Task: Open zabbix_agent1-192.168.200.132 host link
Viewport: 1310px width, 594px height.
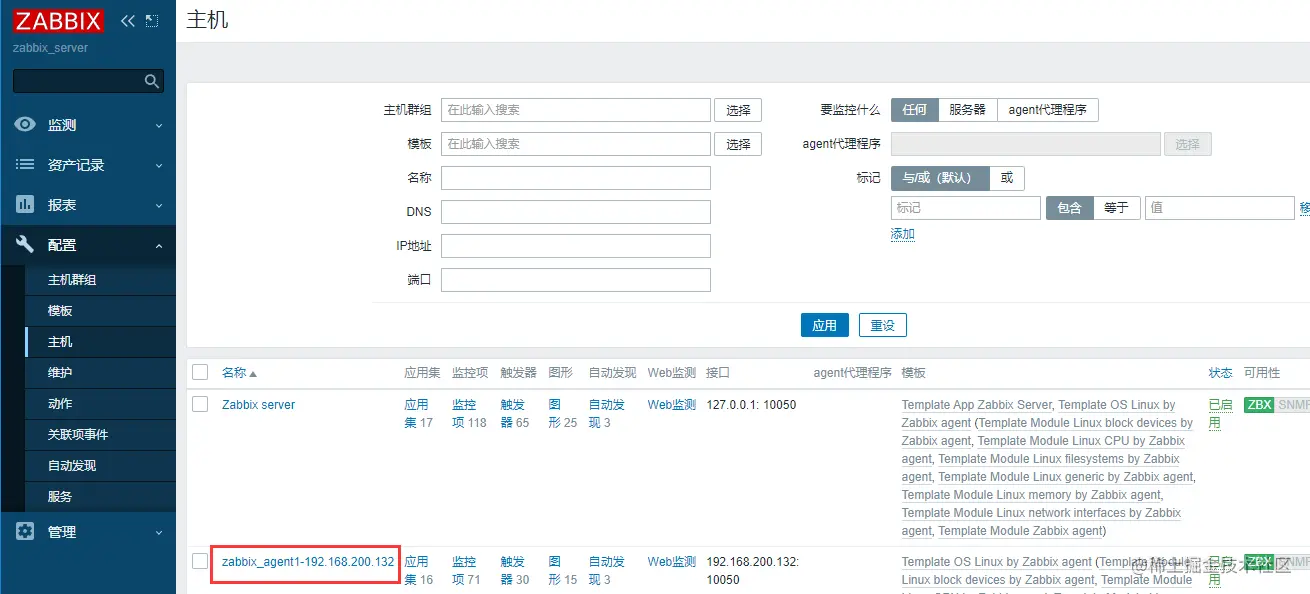Action: [x=308, y=562]
